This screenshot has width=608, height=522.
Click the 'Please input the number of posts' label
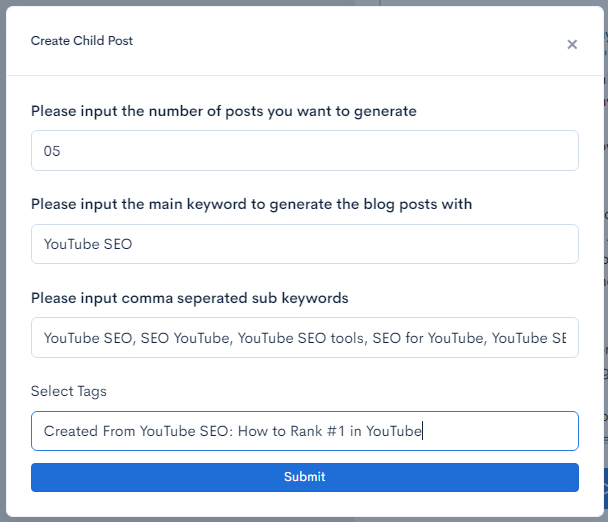point(224,111)
